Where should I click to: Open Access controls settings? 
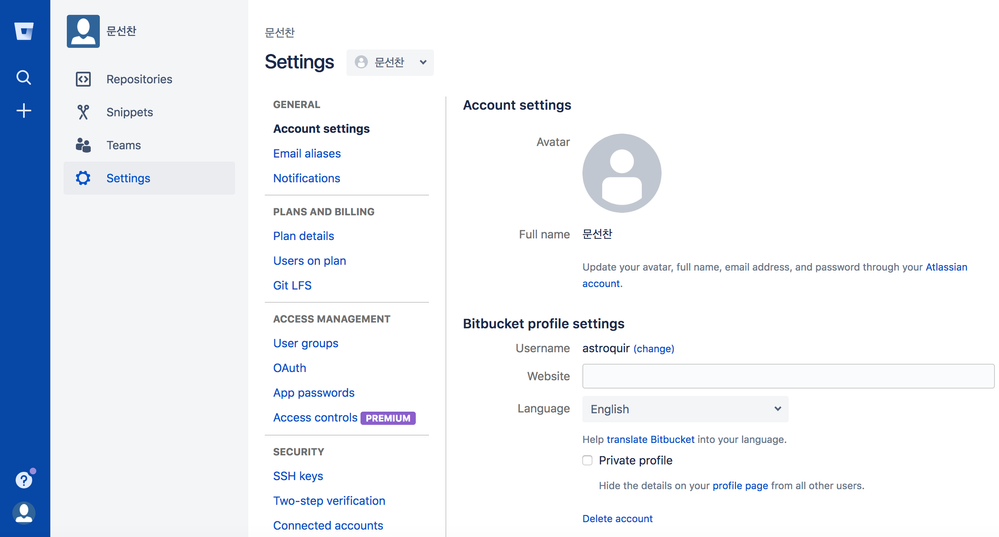point(315,417)
